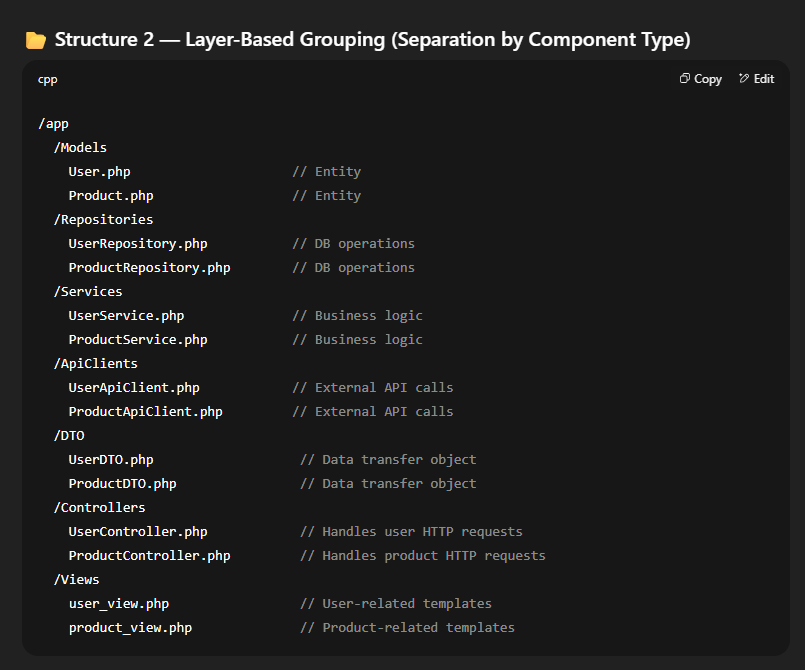
Task: Click the /Repositories folder entry
Action: (103, 219)
